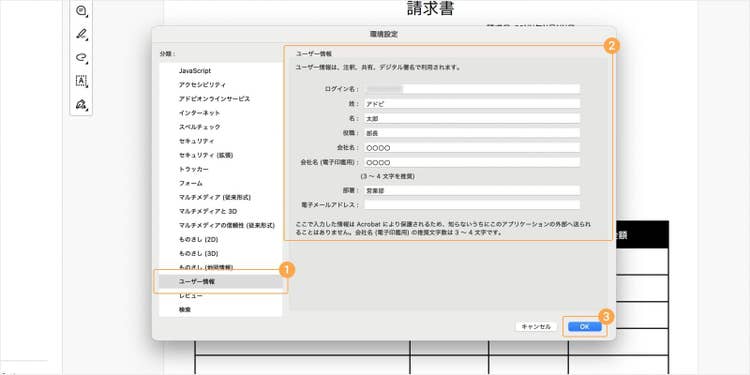
Task: Select the highlighter pen tool icon
Action: point(81,34)
